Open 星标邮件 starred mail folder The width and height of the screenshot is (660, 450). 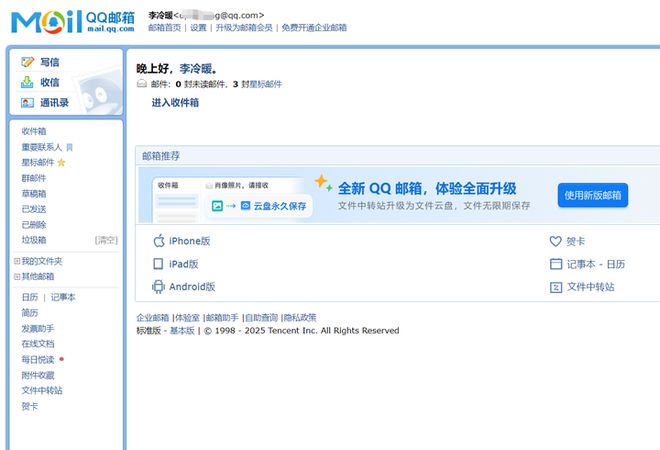38,162
